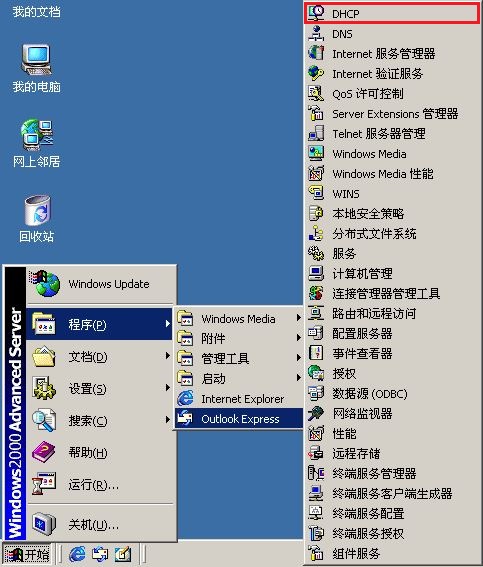
Task: Expand the 启动 submenu
Action: tap(239, 379)
